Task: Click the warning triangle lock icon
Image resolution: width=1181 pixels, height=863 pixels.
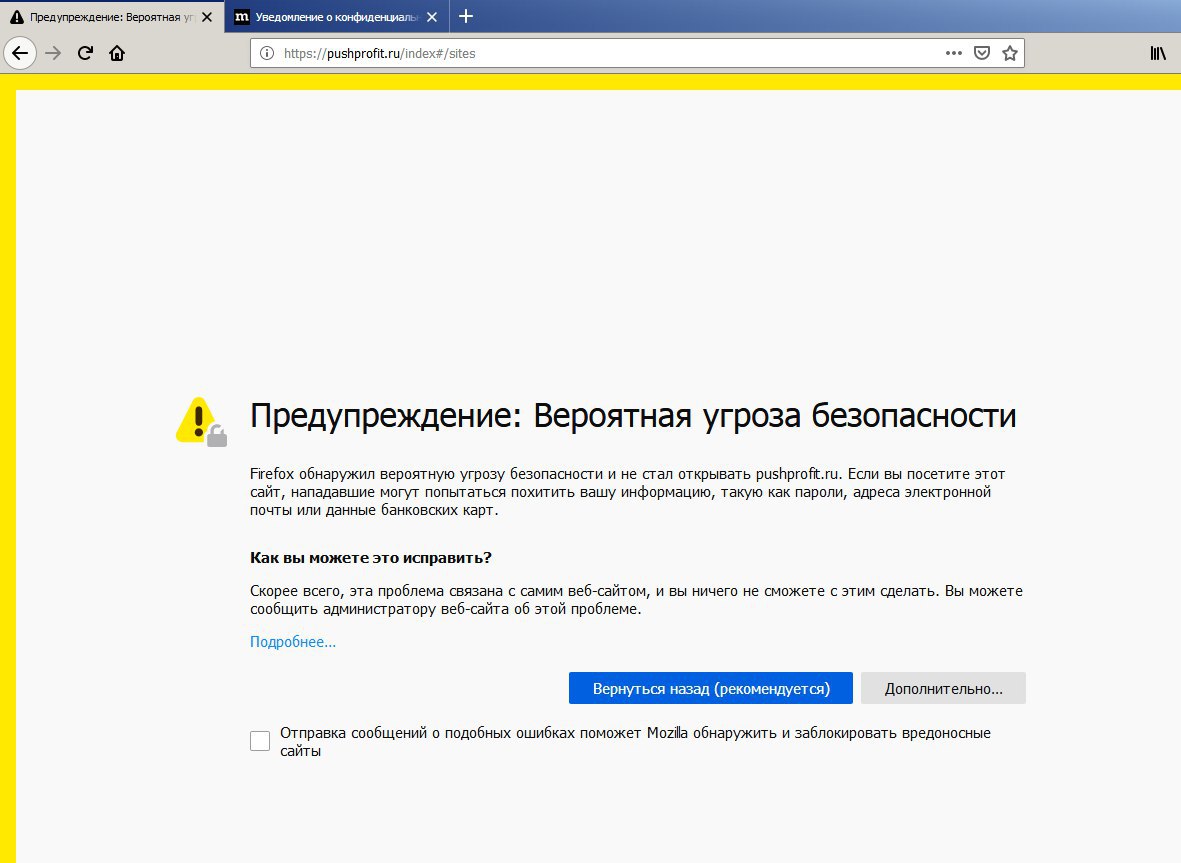Action: pos(201,422)
